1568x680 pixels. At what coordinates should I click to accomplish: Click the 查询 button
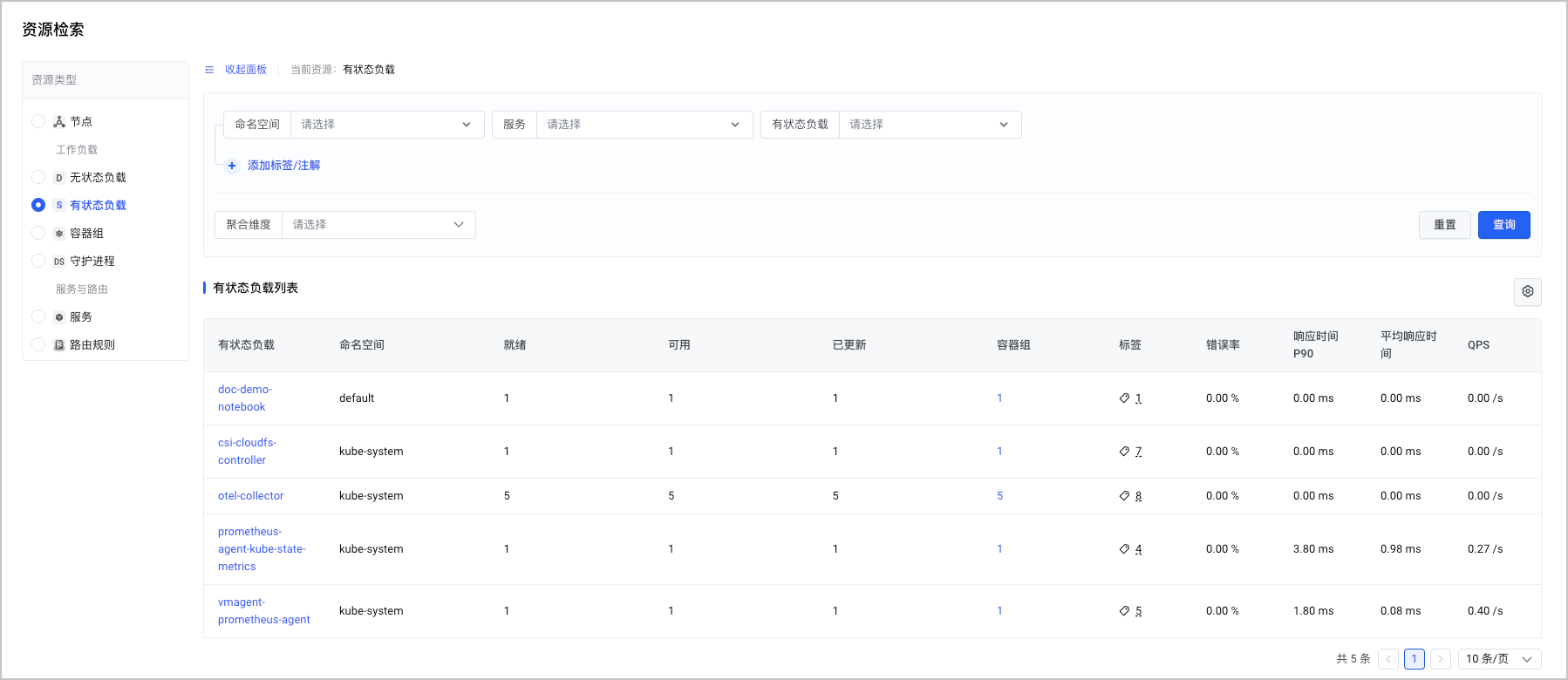click(x=1504, y=225)
